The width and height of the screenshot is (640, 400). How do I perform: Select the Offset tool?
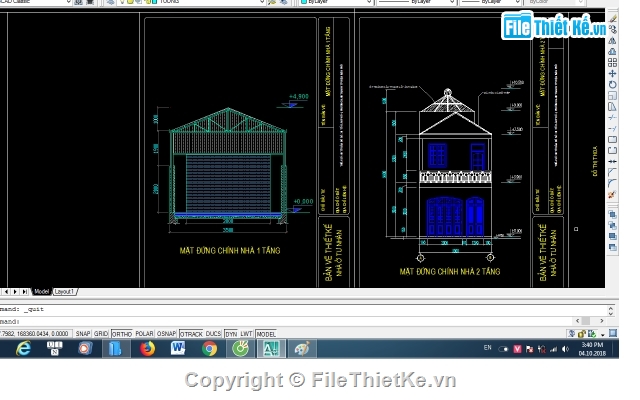613,51
